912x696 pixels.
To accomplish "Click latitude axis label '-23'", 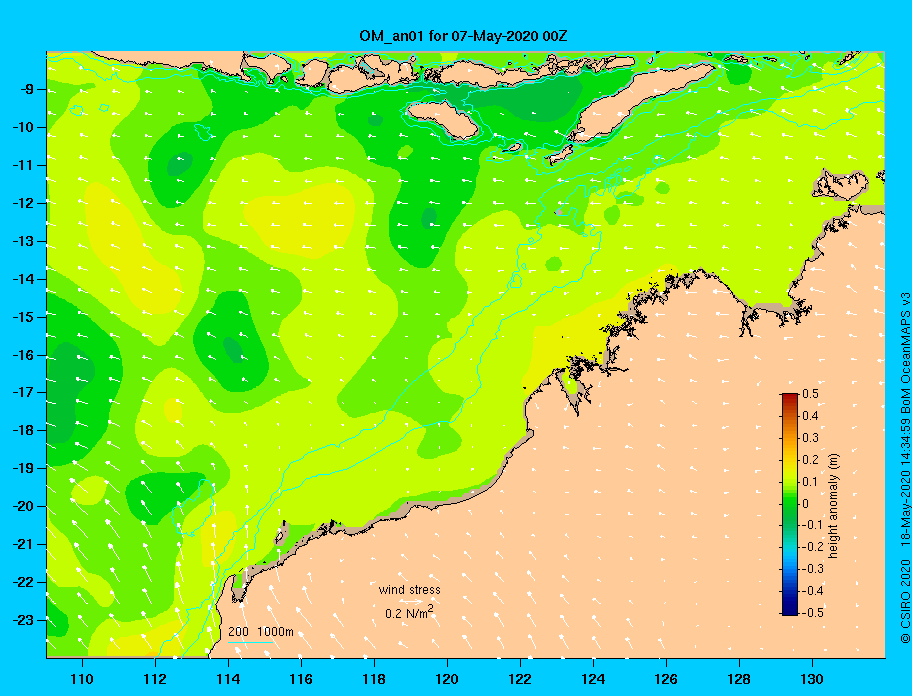I will pos(24,620).
